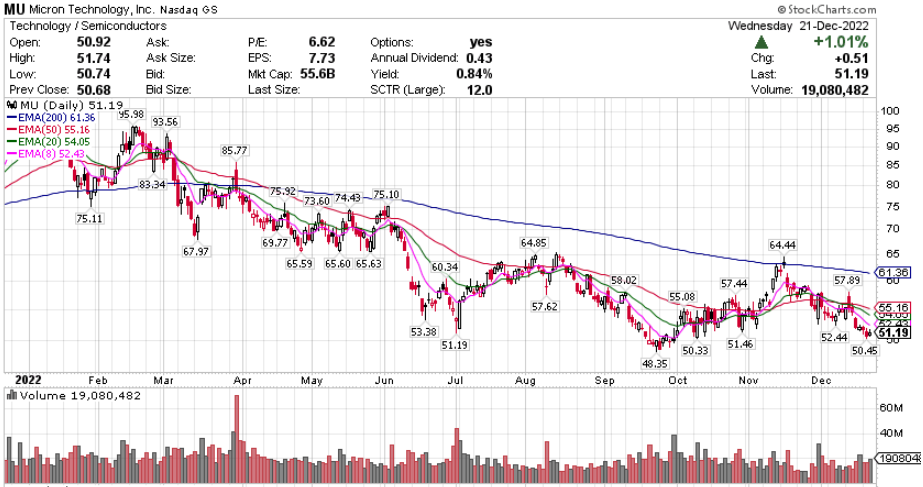This screenshot has height=487, width=923.
Task: Click the 85.77 price label
Action: [234, 150]
